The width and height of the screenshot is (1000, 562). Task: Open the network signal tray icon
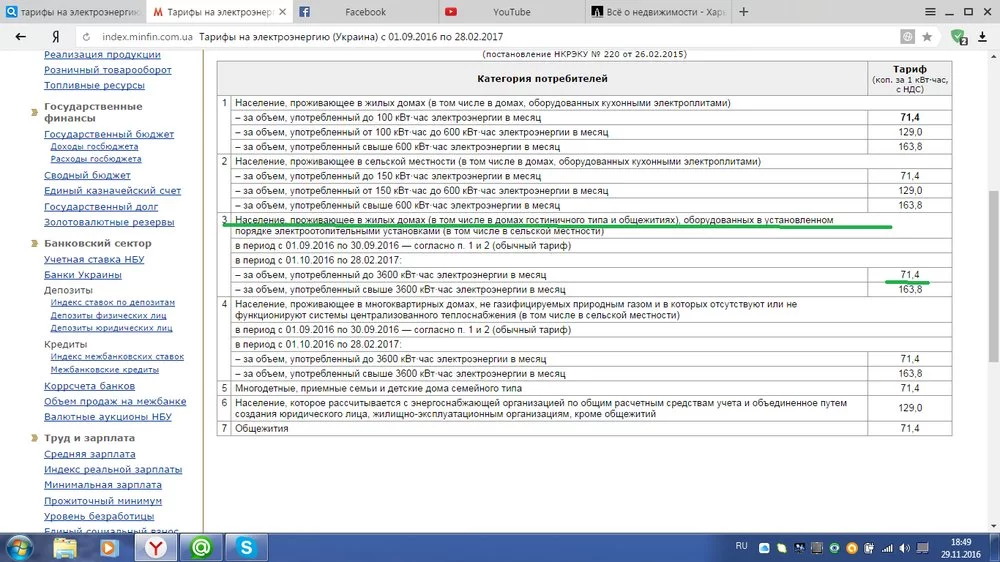[x=887, y=548]
